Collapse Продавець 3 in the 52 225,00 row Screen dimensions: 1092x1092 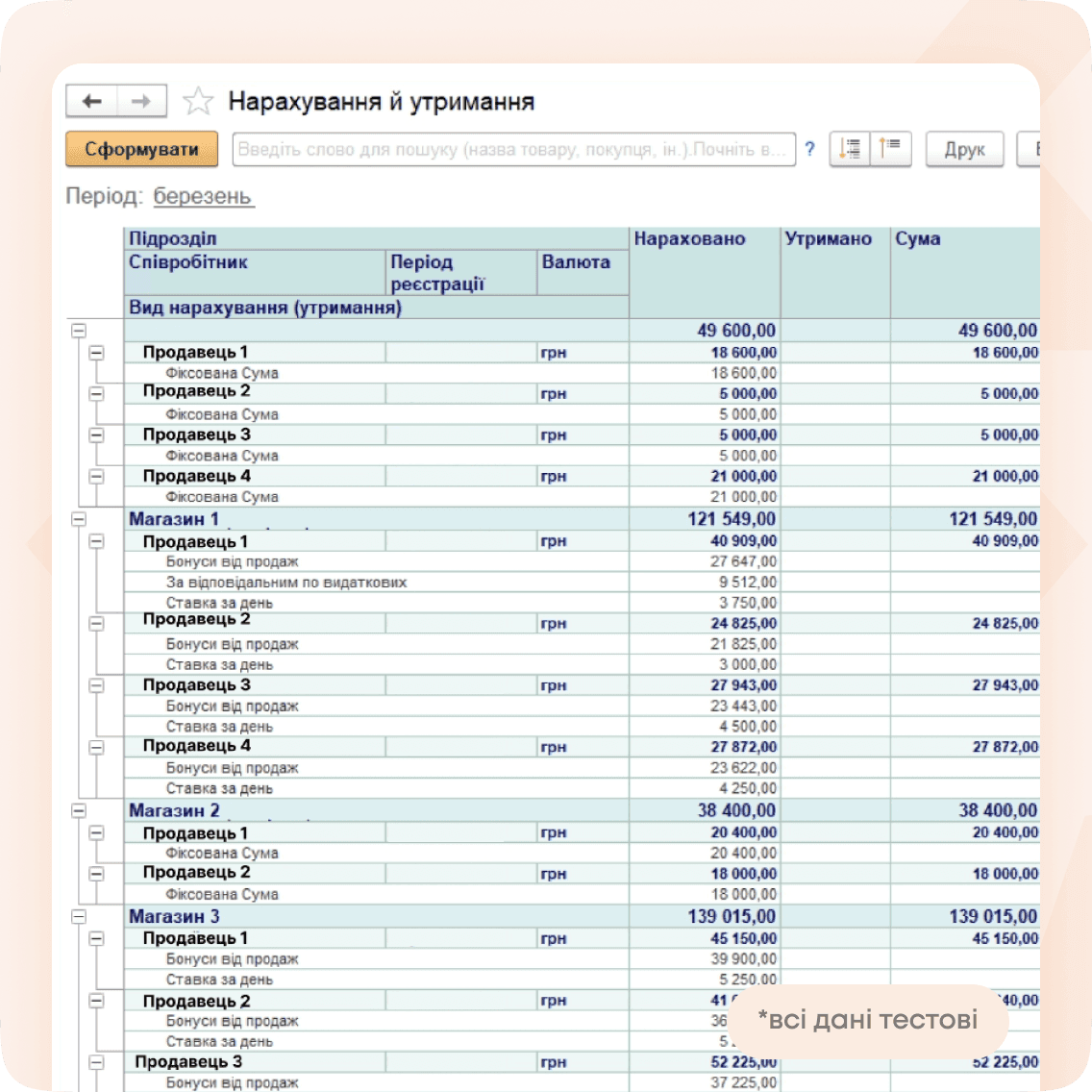[97, 1063]
